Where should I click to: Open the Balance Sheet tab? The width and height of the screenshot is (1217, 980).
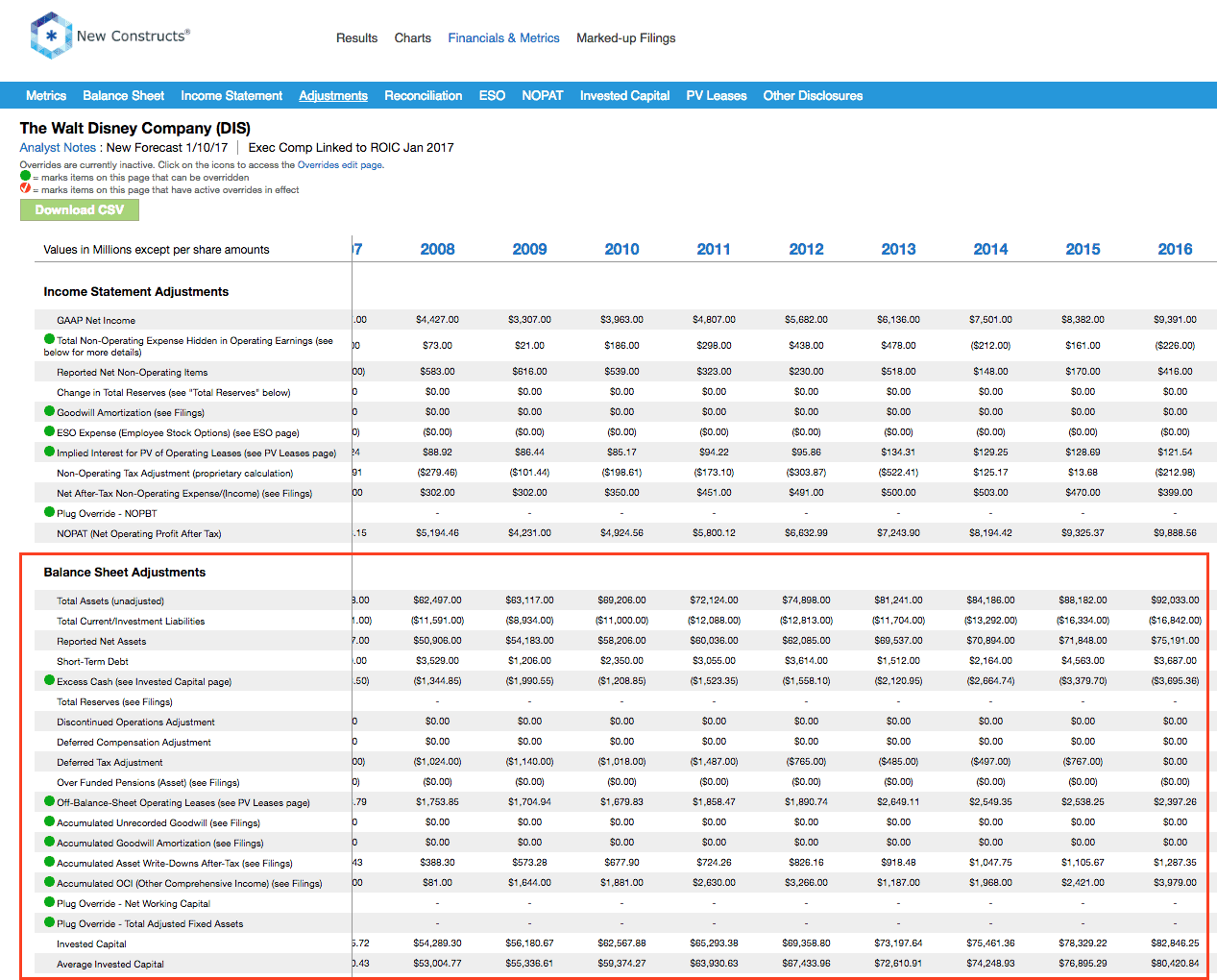pos(123,95)
